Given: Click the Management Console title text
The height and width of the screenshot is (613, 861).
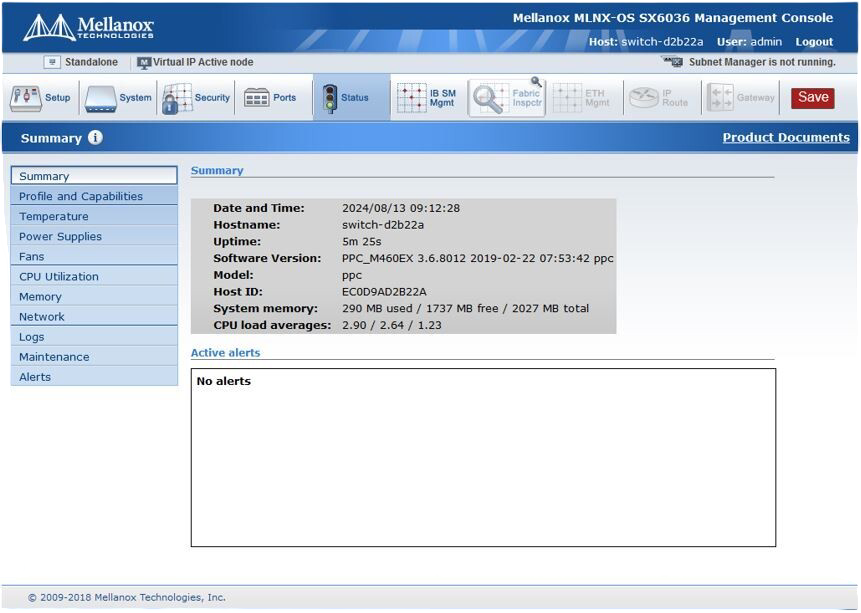Looking at the screenshot, I should pos(673,18).
